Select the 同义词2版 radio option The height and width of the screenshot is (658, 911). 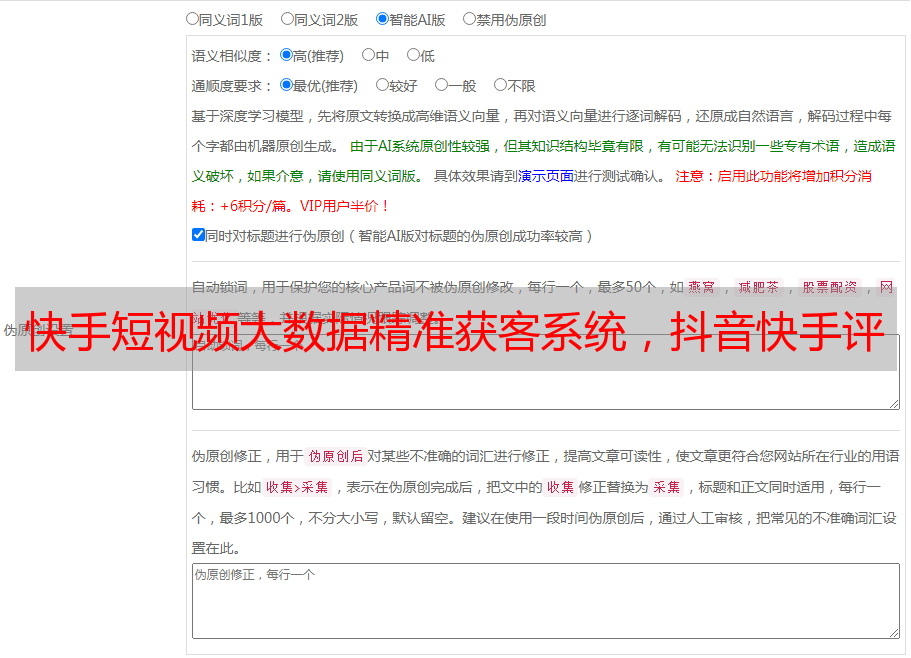pos(287,19)
